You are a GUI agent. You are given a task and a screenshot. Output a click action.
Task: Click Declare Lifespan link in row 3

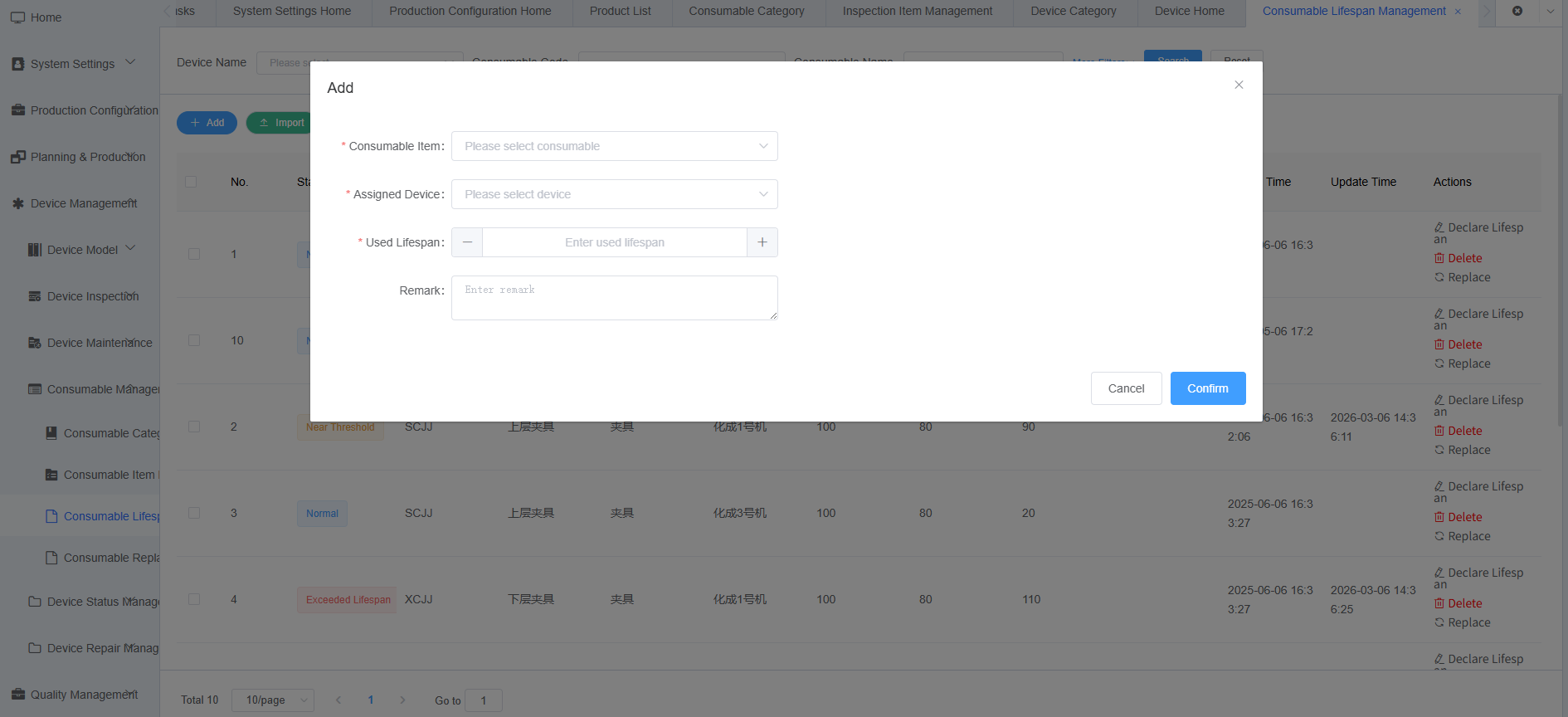(1479, 492)
